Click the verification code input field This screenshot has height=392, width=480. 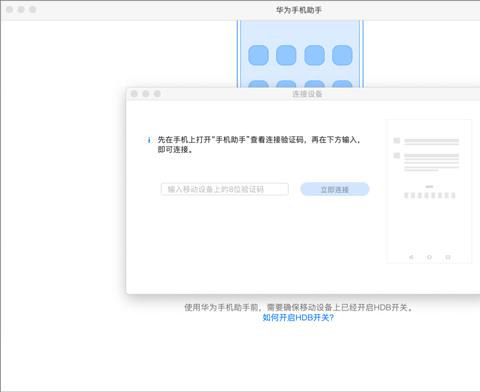[224, 189]
